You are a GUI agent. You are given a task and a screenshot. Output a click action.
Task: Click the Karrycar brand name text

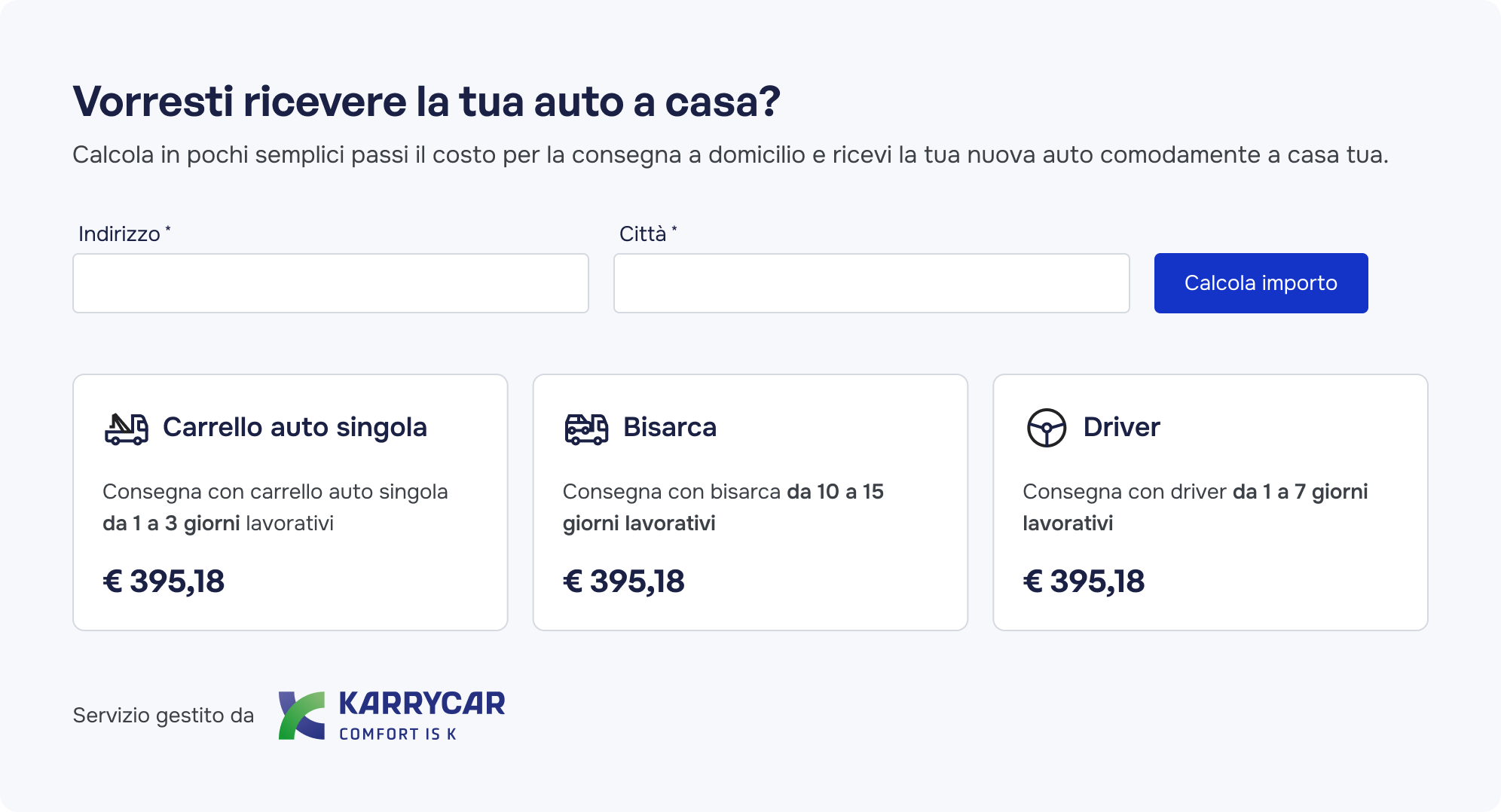[x=422, y=704]
